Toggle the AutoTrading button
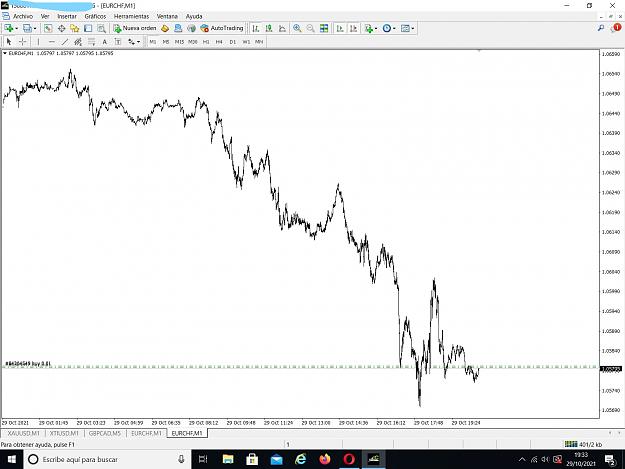Image resolution: width=625 pixels, height=469 pixels. coord(222,28)
